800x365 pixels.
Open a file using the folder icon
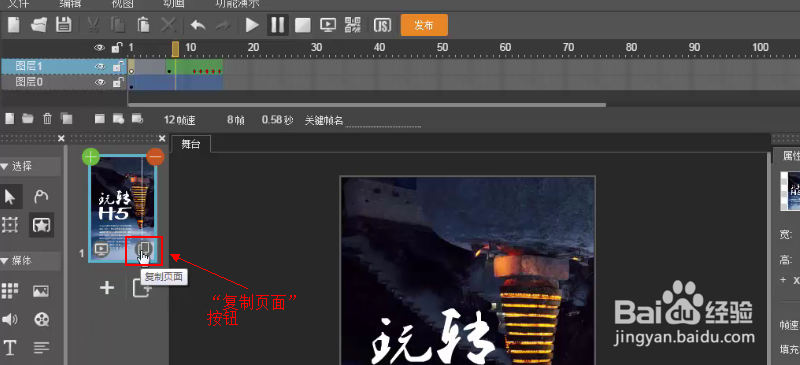(39, 25)
